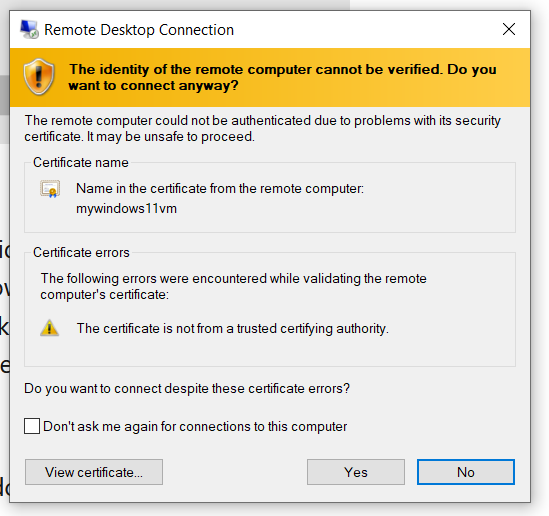Enable the Don't ask me again checkbox
This screenshot has height=516, width=549.
(32, 426)
